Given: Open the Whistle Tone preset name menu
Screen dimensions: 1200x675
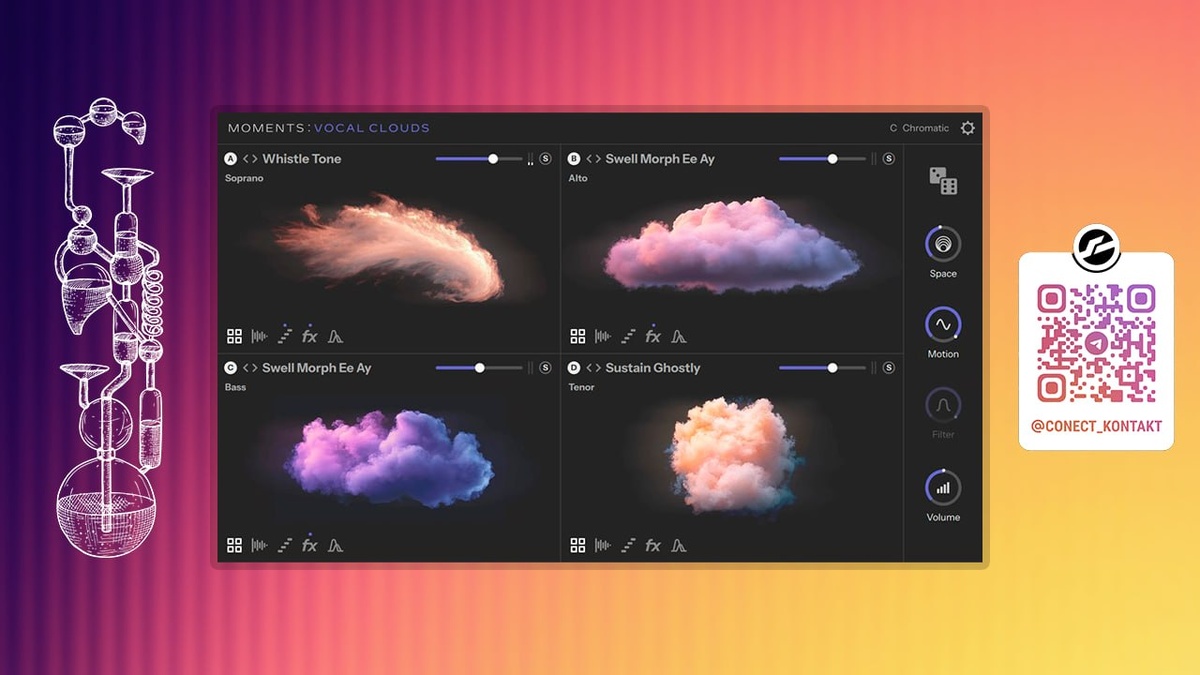Looking at the screenshot, I should [302, 159].
